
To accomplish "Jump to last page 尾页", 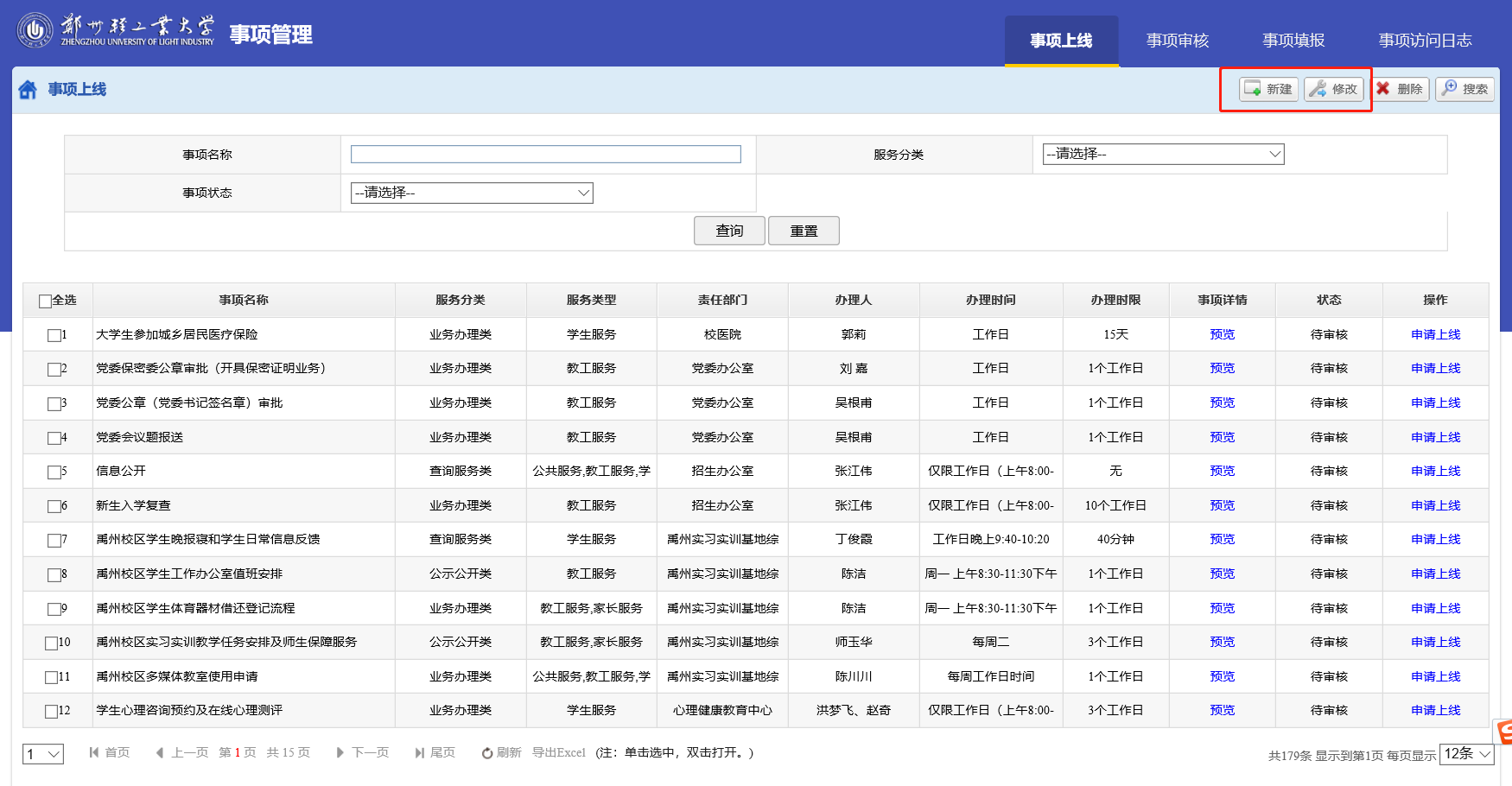I will coord(435,752).
